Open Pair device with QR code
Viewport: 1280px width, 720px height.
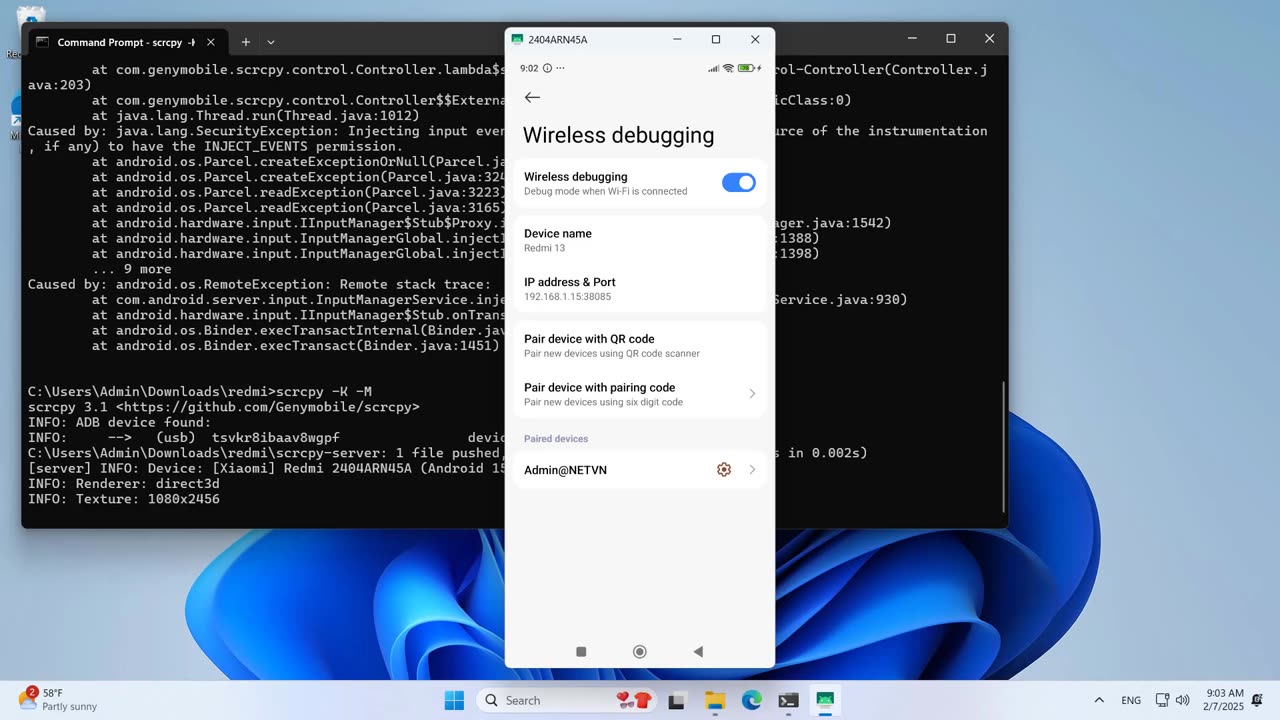[x=640, y=345]
